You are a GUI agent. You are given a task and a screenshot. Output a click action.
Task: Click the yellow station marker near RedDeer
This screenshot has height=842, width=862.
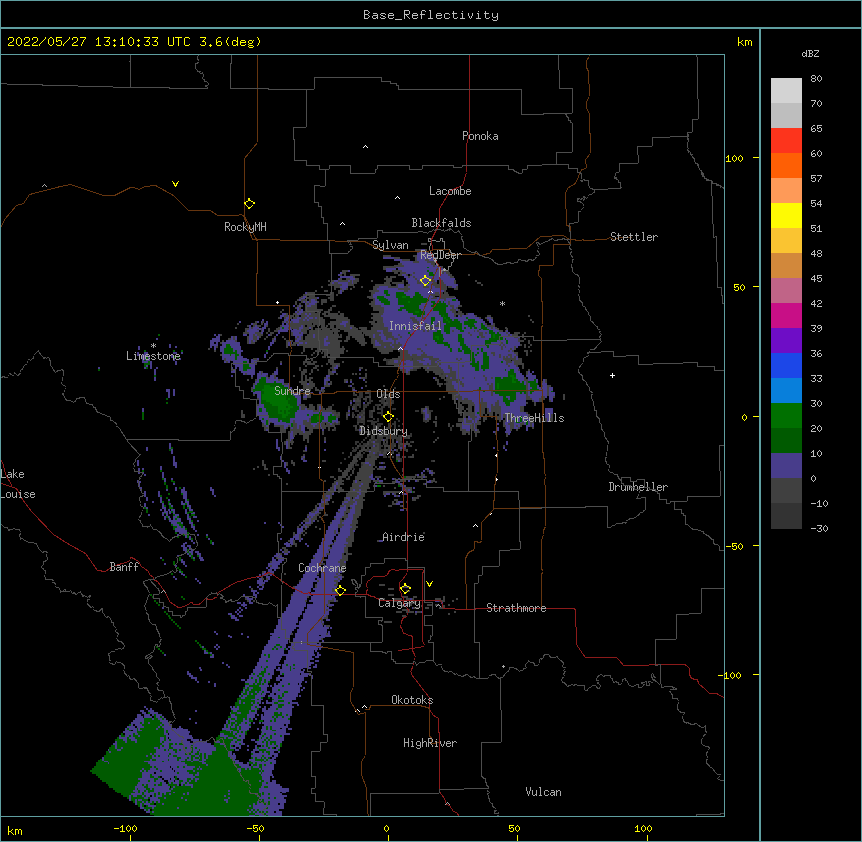click(x=425, y=280)
